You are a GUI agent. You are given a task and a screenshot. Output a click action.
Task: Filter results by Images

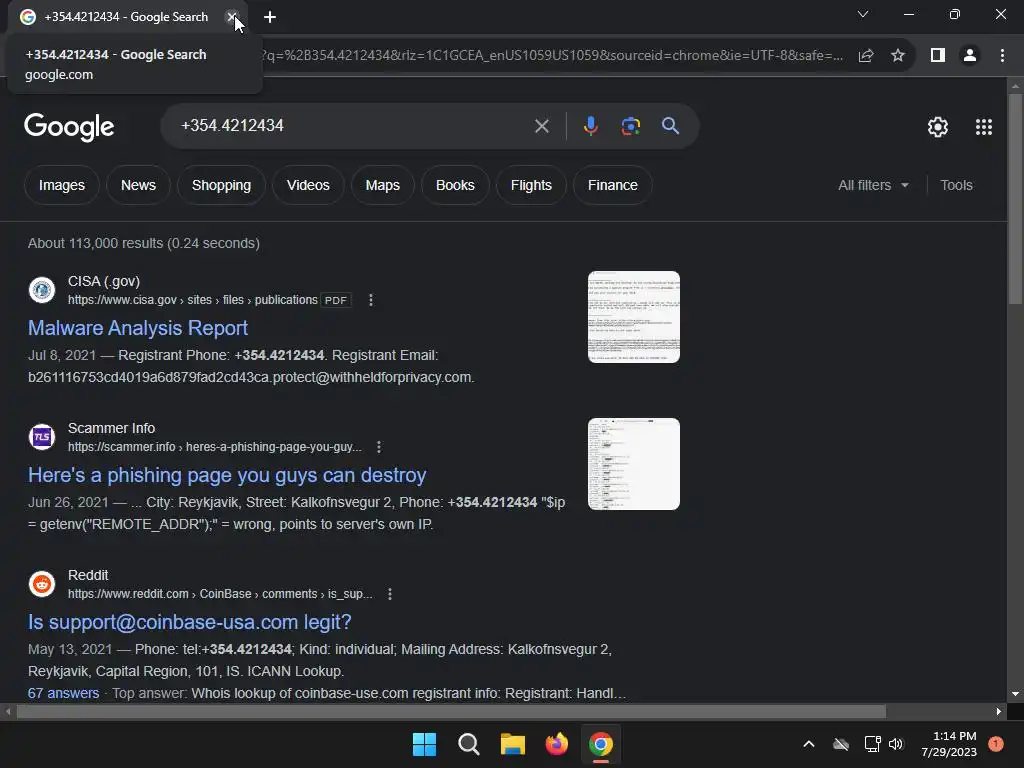click(x=62, y=185)
